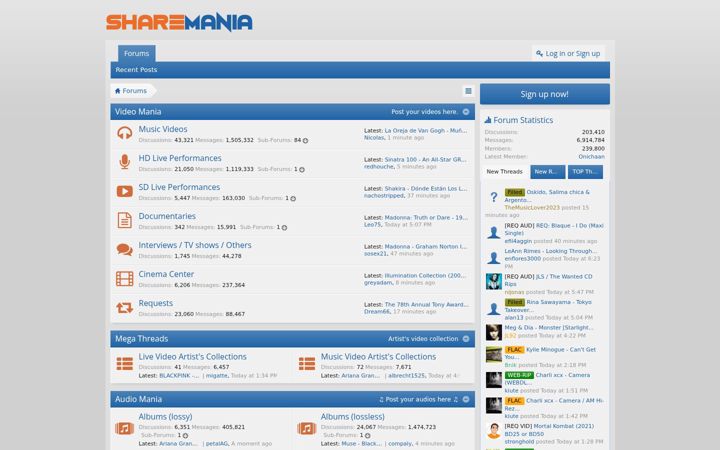Switch to the TOP Th... tab

tap(585, 172)
